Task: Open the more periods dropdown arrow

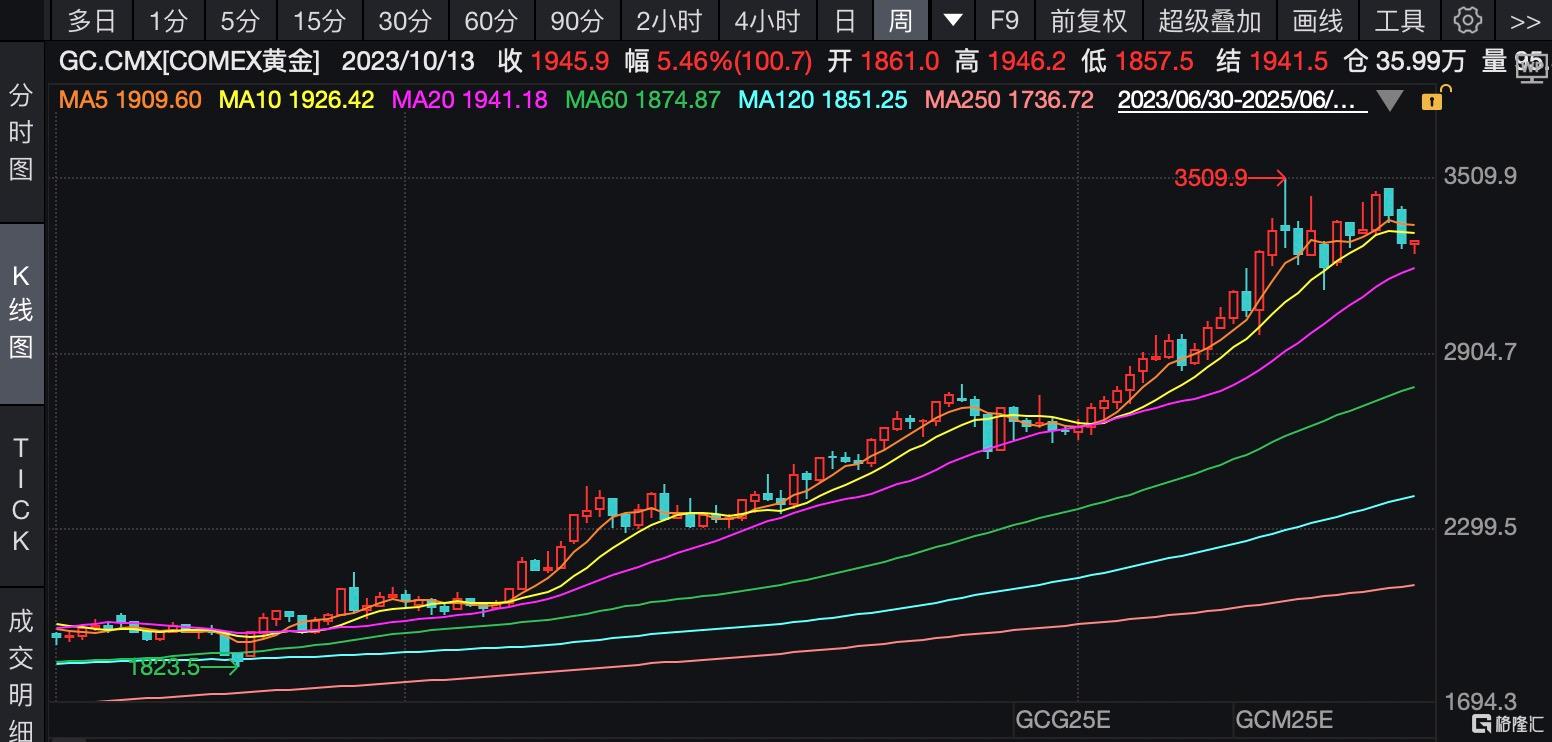Action: (x=954, y=20)
